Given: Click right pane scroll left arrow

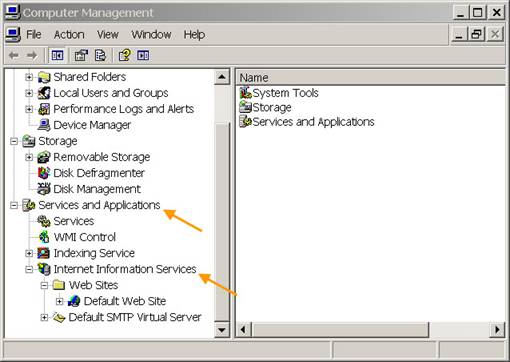Looking at the screenshot, I should 243,330.
